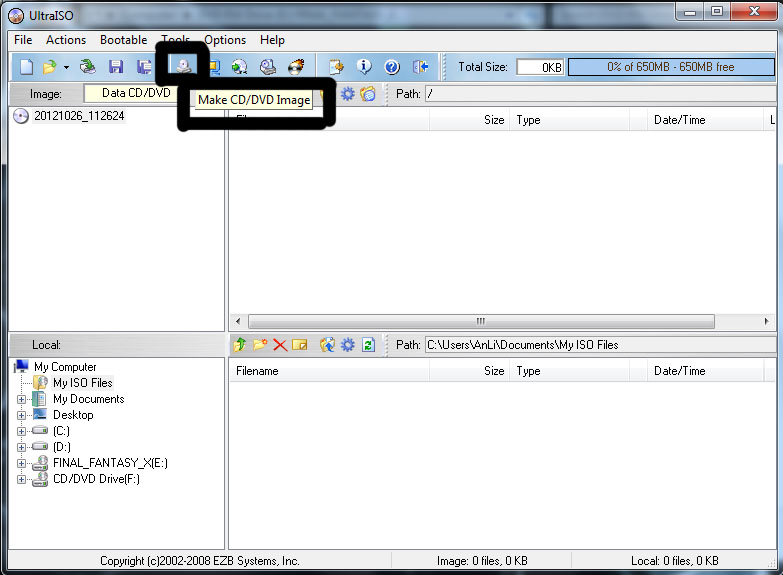The image size is (783, 575).
Task: Click the Size column header in the image file list
Action: [x=469, y=120]
